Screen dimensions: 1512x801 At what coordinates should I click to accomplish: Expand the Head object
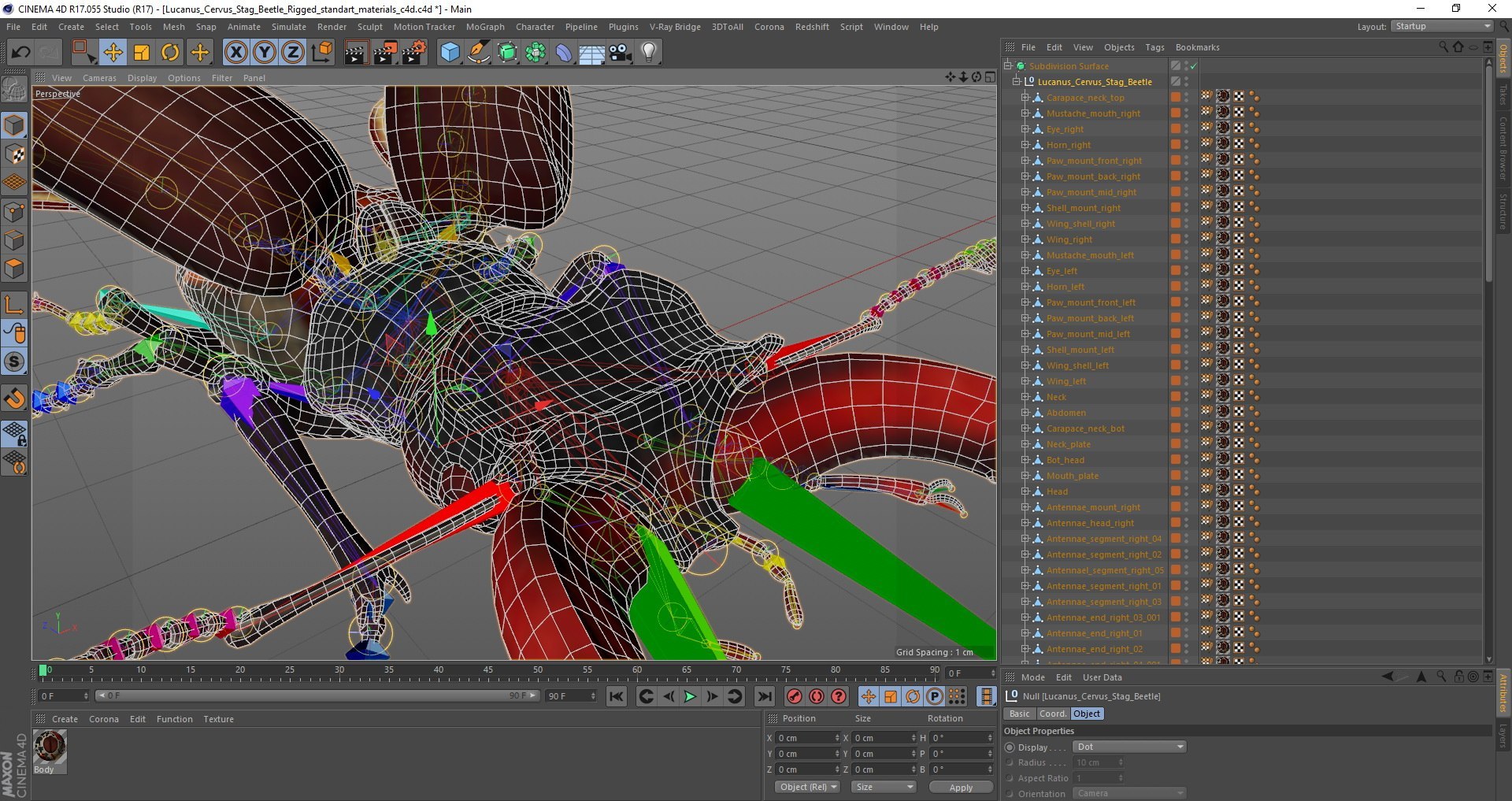(x=1025, y=491)
